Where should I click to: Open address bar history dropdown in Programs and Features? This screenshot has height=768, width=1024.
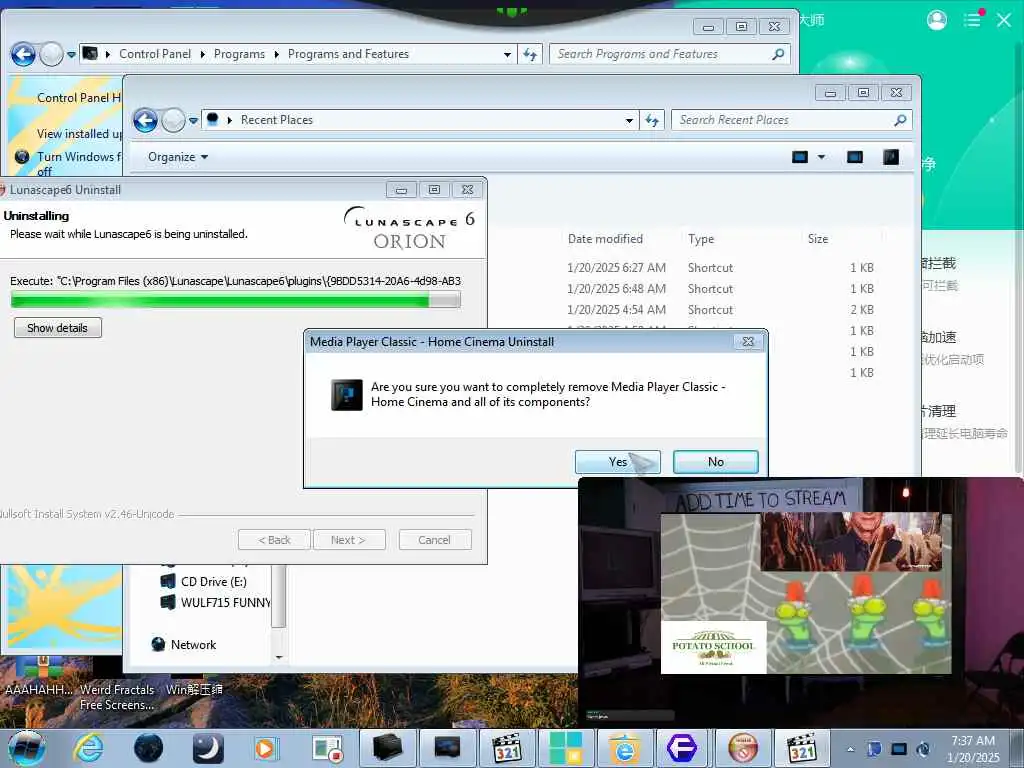pos(507,55)
